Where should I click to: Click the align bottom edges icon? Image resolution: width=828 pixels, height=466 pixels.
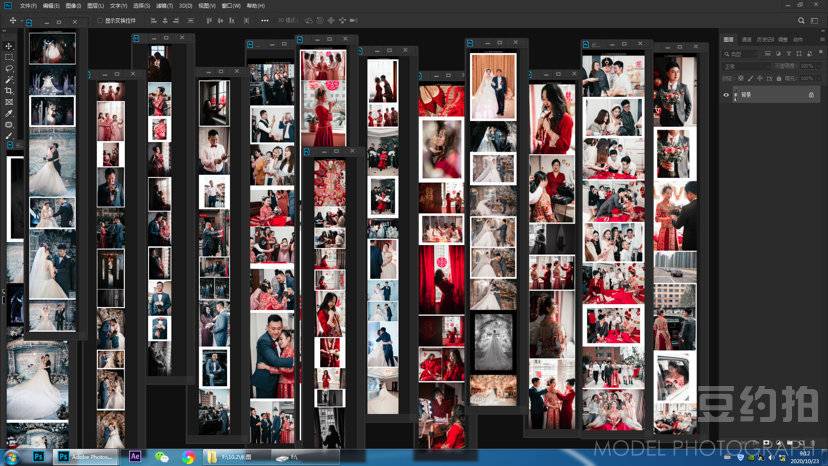point(232,21)
